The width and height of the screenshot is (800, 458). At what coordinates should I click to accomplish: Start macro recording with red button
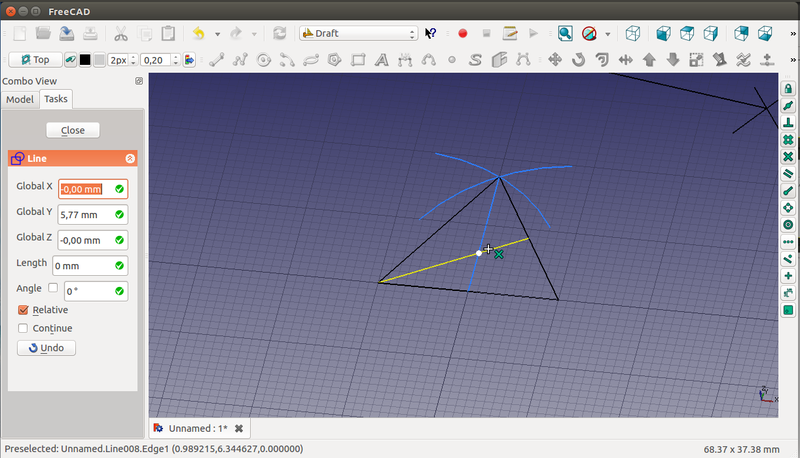pyautogui.click(x=463, y=33)
